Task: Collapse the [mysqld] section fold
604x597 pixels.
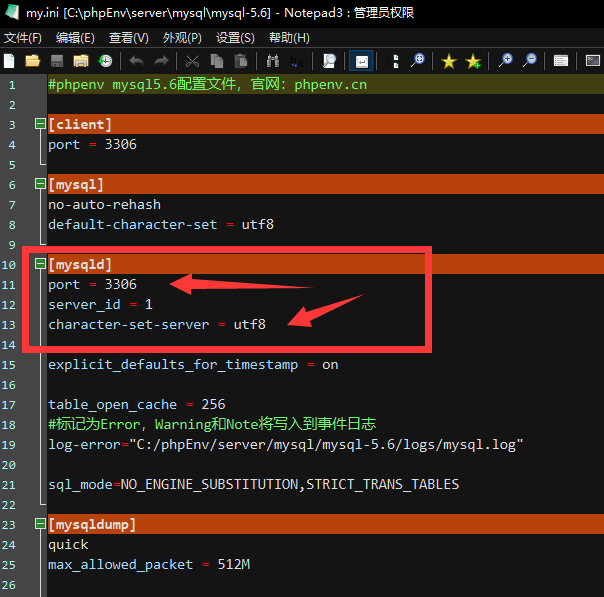Action: (x=40, y=264)
